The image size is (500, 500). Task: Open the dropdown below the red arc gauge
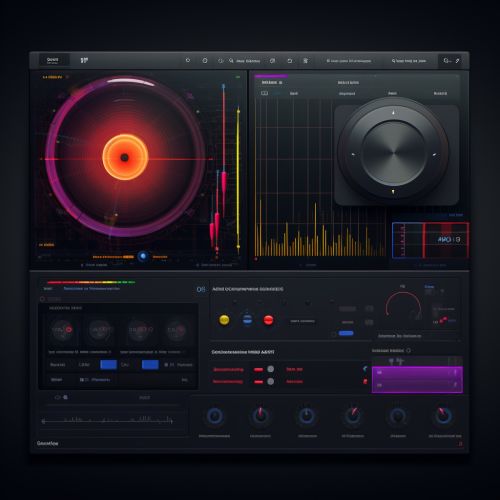[417, 336]
